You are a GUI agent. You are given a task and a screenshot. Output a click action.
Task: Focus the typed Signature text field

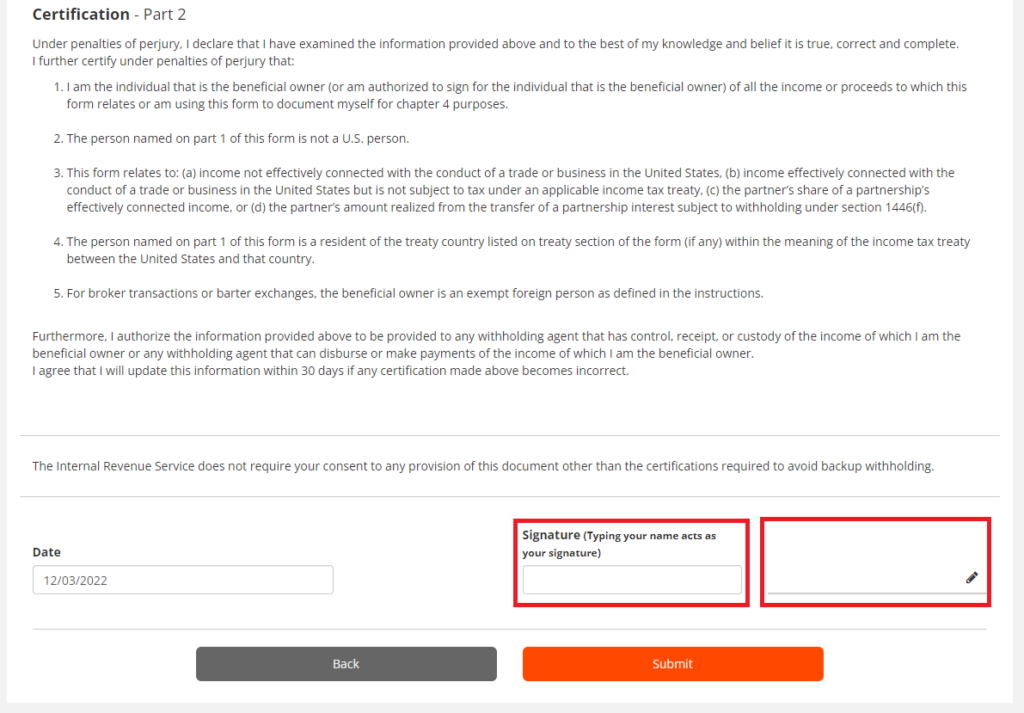632,580
